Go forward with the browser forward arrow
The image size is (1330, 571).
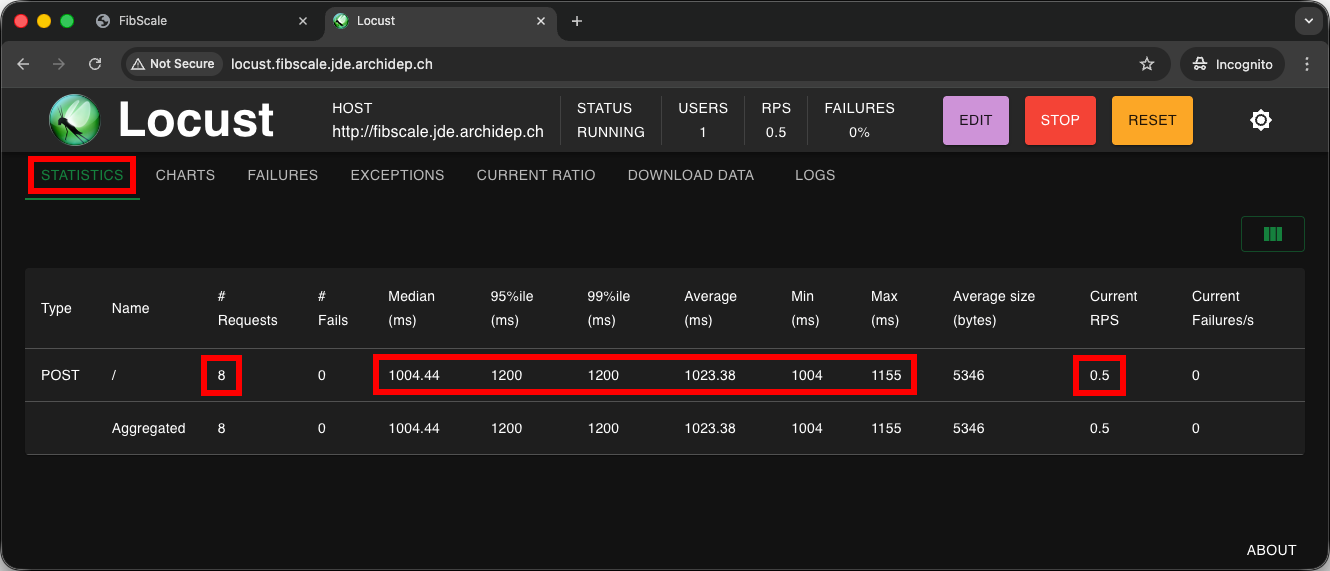coord(59,64)
